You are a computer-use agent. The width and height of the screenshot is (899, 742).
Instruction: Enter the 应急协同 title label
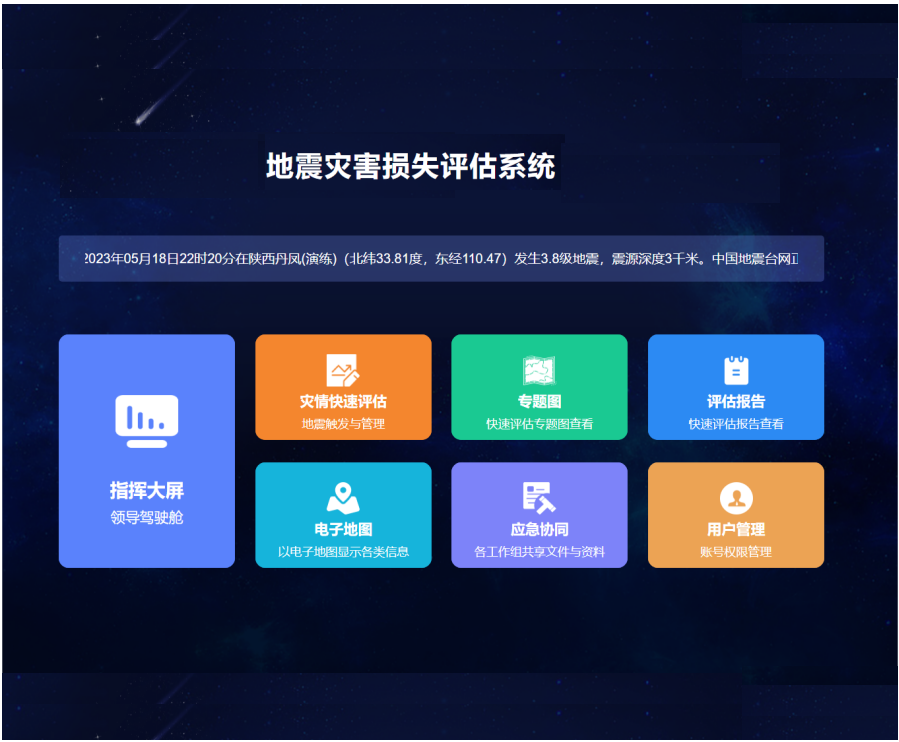(539, 529)
